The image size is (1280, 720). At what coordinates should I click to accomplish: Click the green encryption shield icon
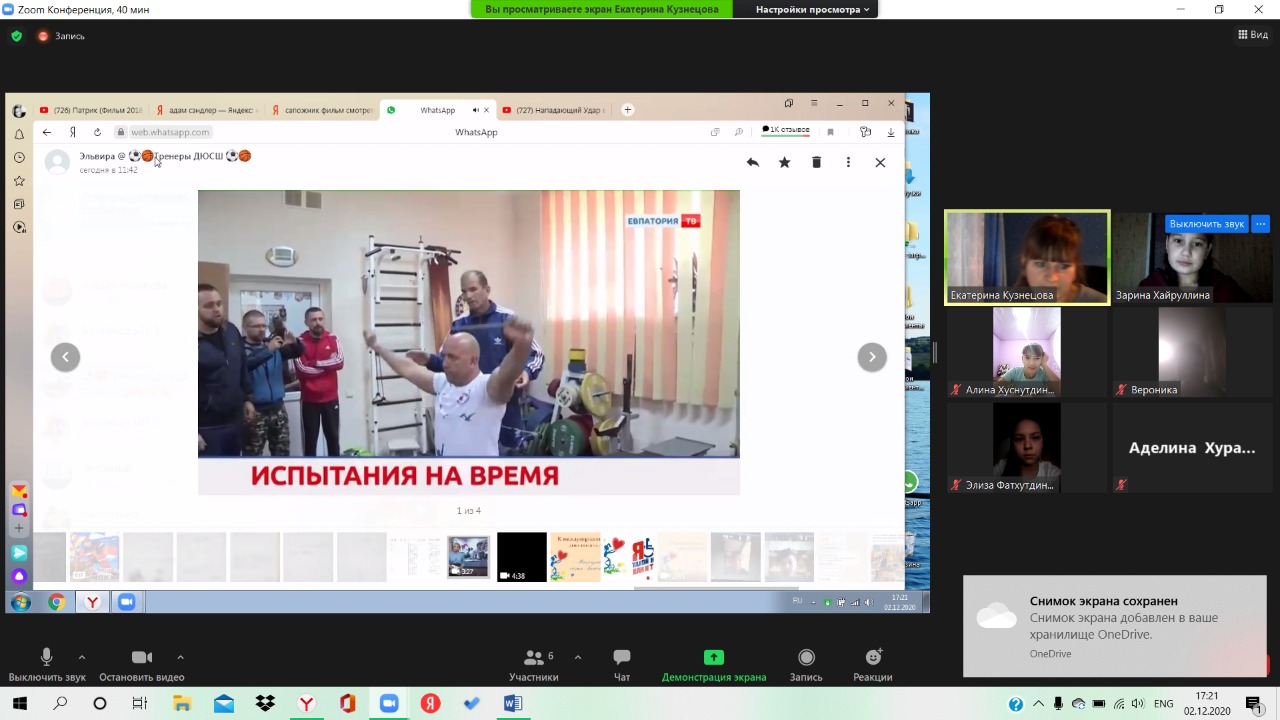tap(16, 36)
